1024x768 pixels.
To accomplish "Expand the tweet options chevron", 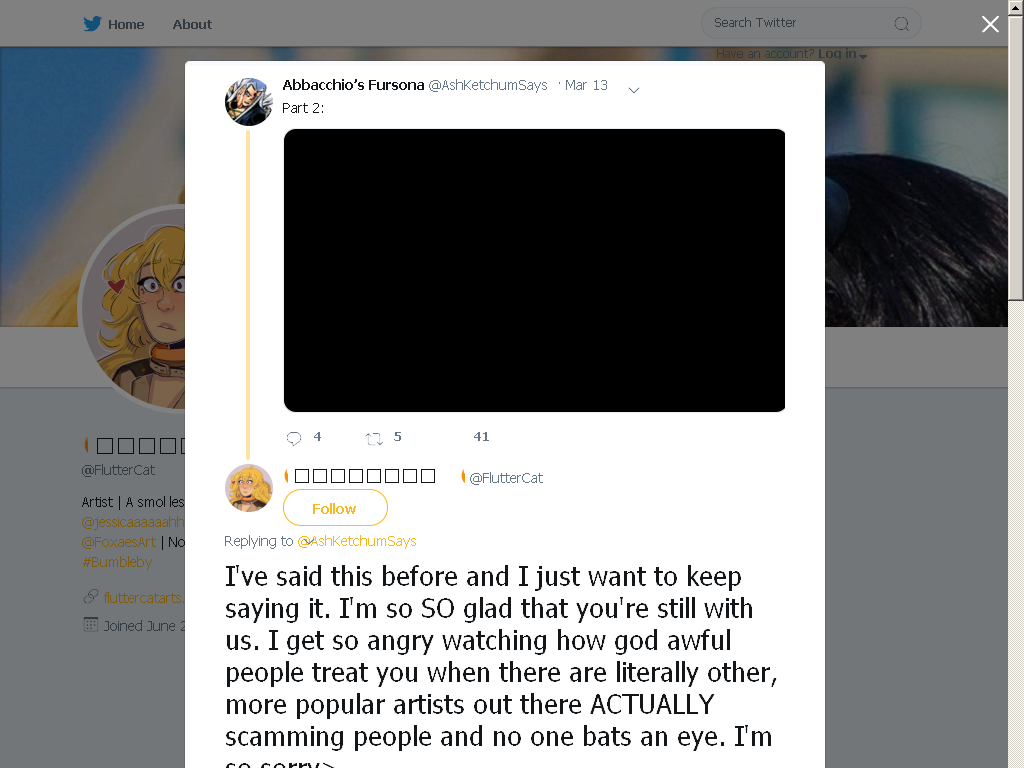I will tap(633, 90).
